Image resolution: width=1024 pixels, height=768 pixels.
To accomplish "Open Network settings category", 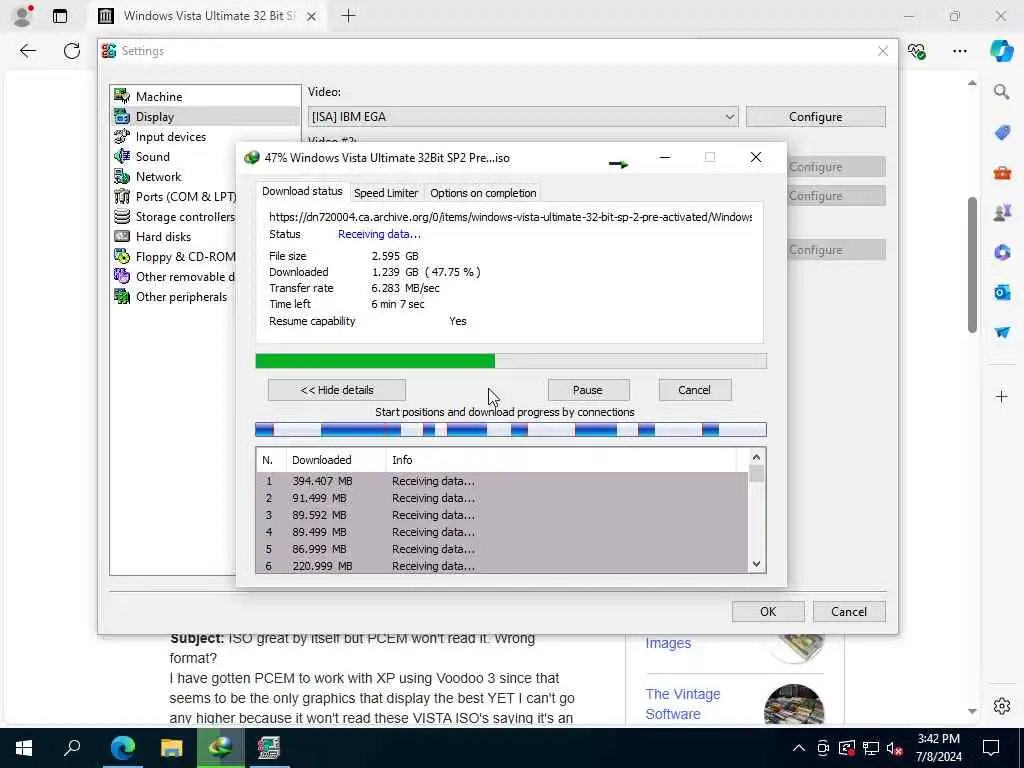I will pos(174,176).
